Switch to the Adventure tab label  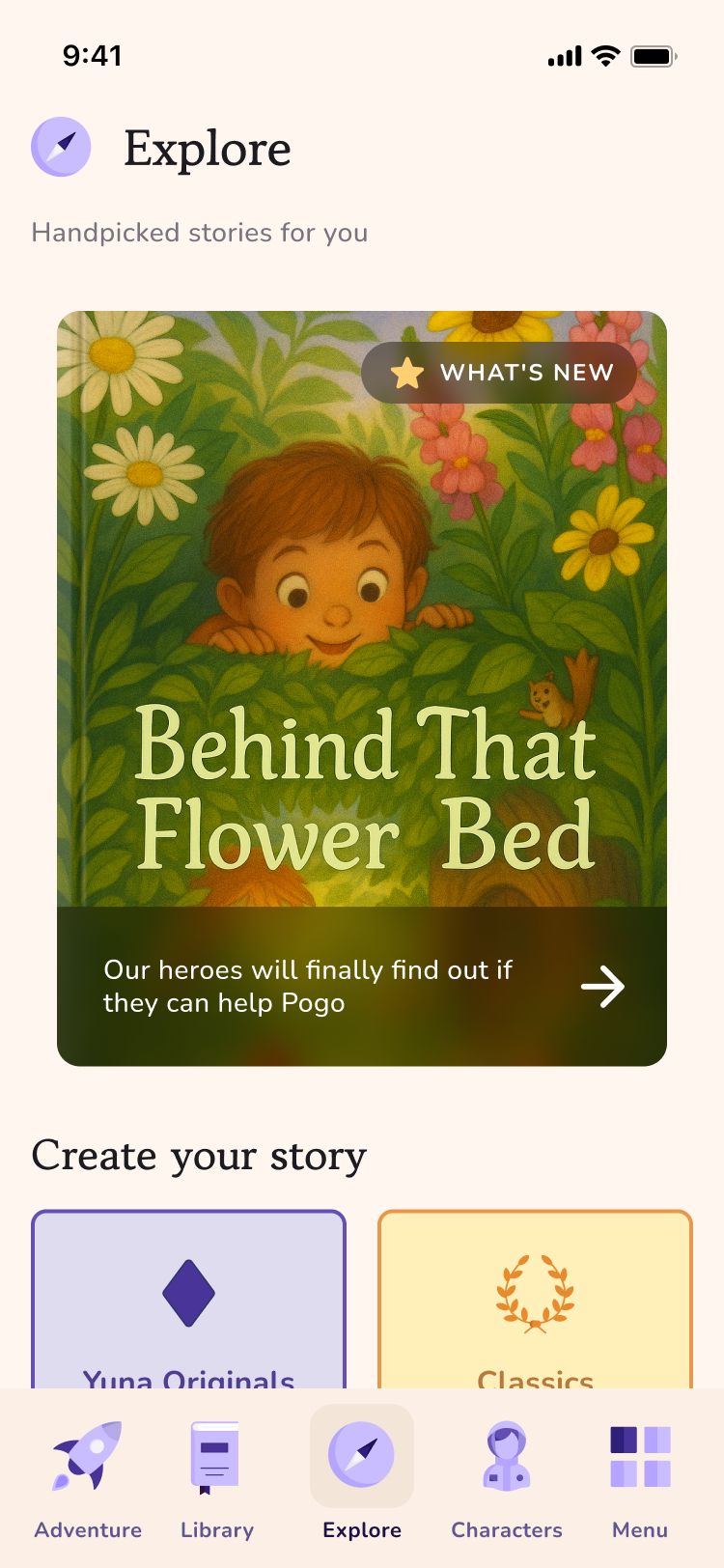[x=88, y=1529]
